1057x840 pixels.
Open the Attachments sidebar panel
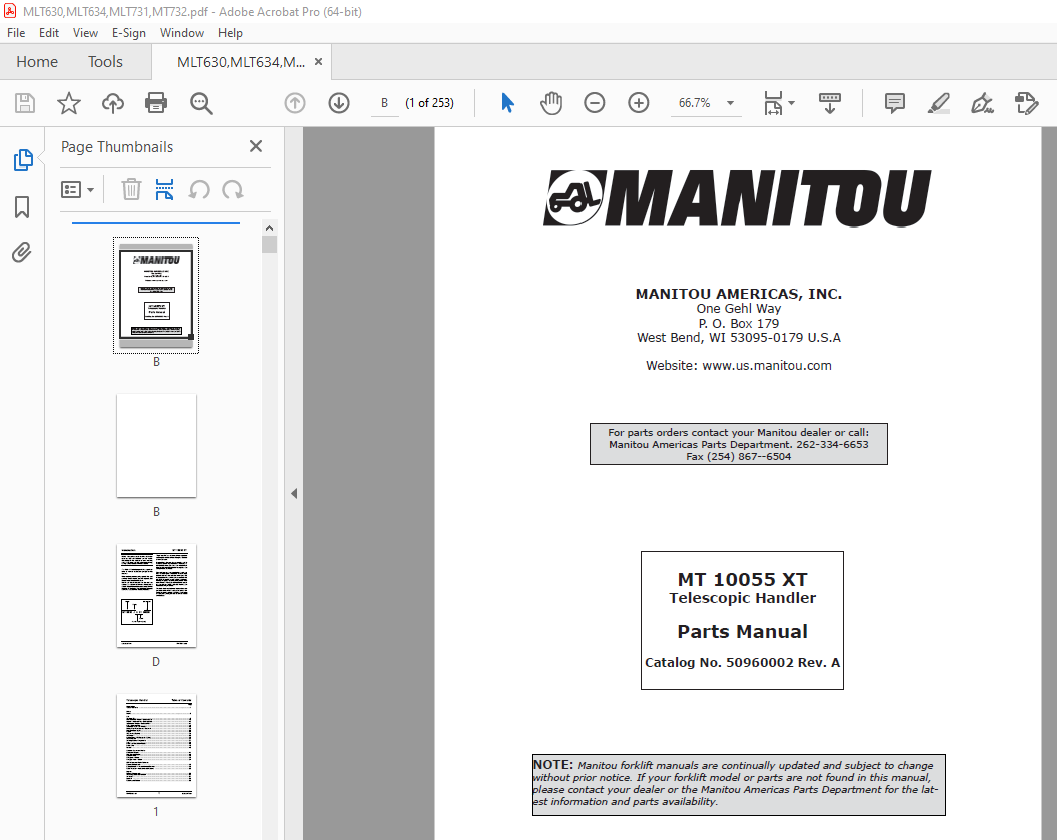pos(22,253)
